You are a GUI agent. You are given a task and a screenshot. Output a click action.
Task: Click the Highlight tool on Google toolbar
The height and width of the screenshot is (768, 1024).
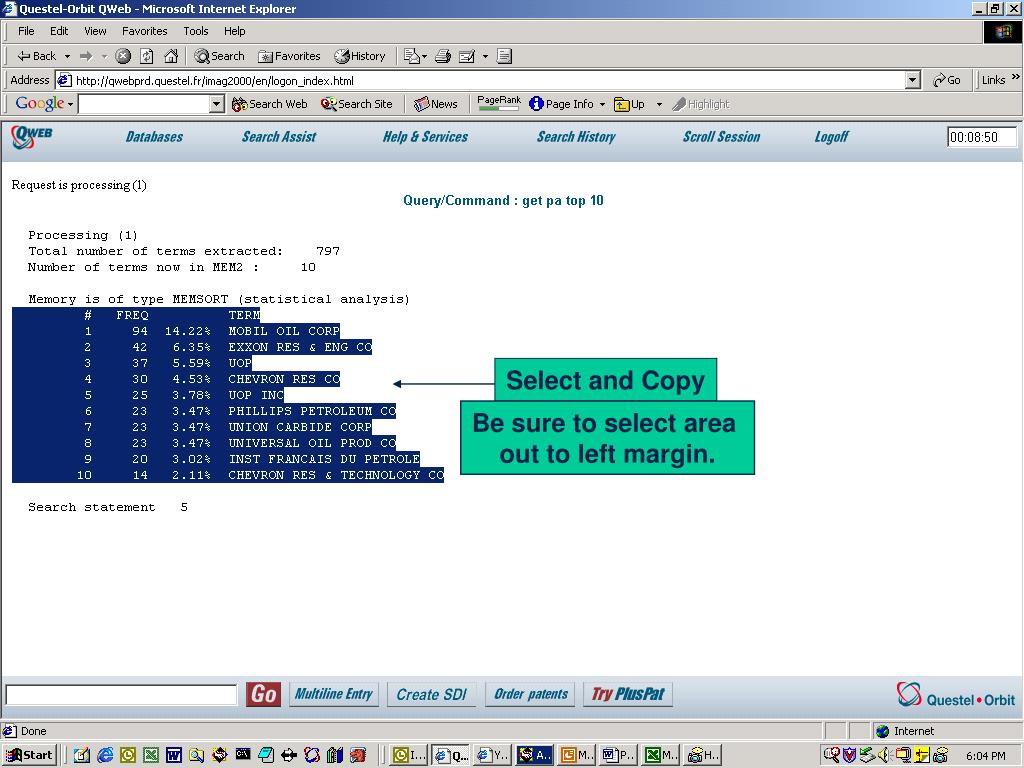click(701, 104)
